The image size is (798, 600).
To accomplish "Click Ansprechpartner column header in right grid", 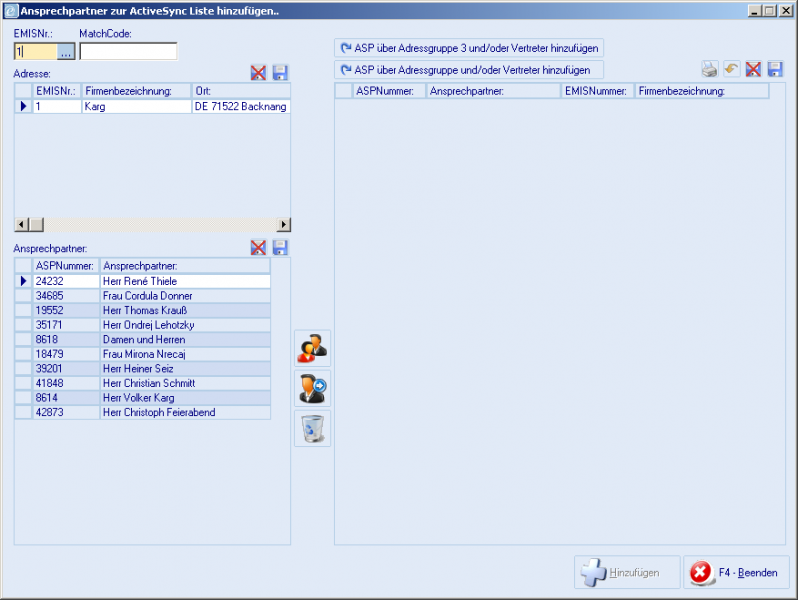I will tap(493, 91).
